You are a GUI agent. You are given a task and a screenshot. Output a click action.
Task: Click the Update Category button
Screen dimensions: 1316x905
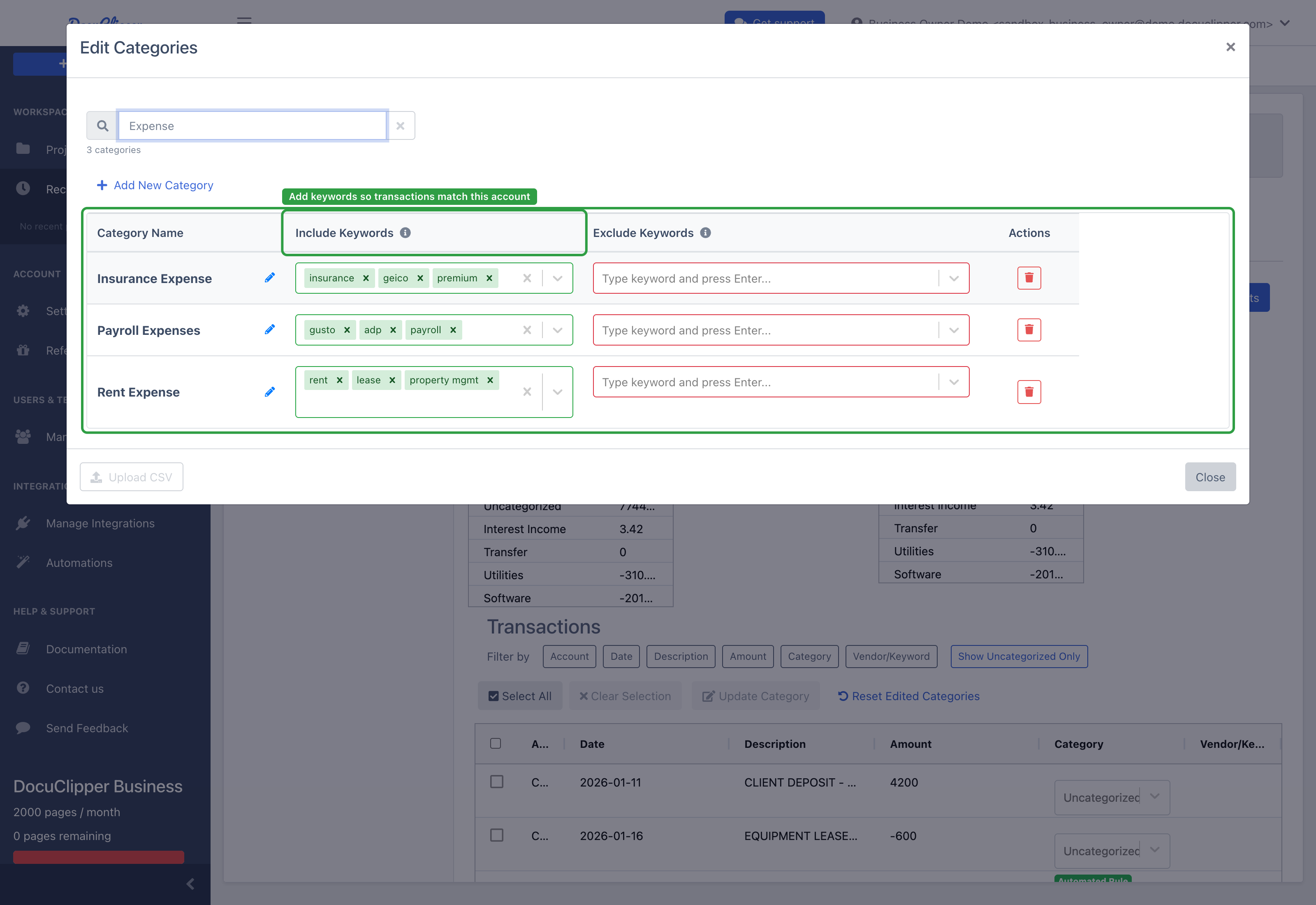(x=755, y=696)
